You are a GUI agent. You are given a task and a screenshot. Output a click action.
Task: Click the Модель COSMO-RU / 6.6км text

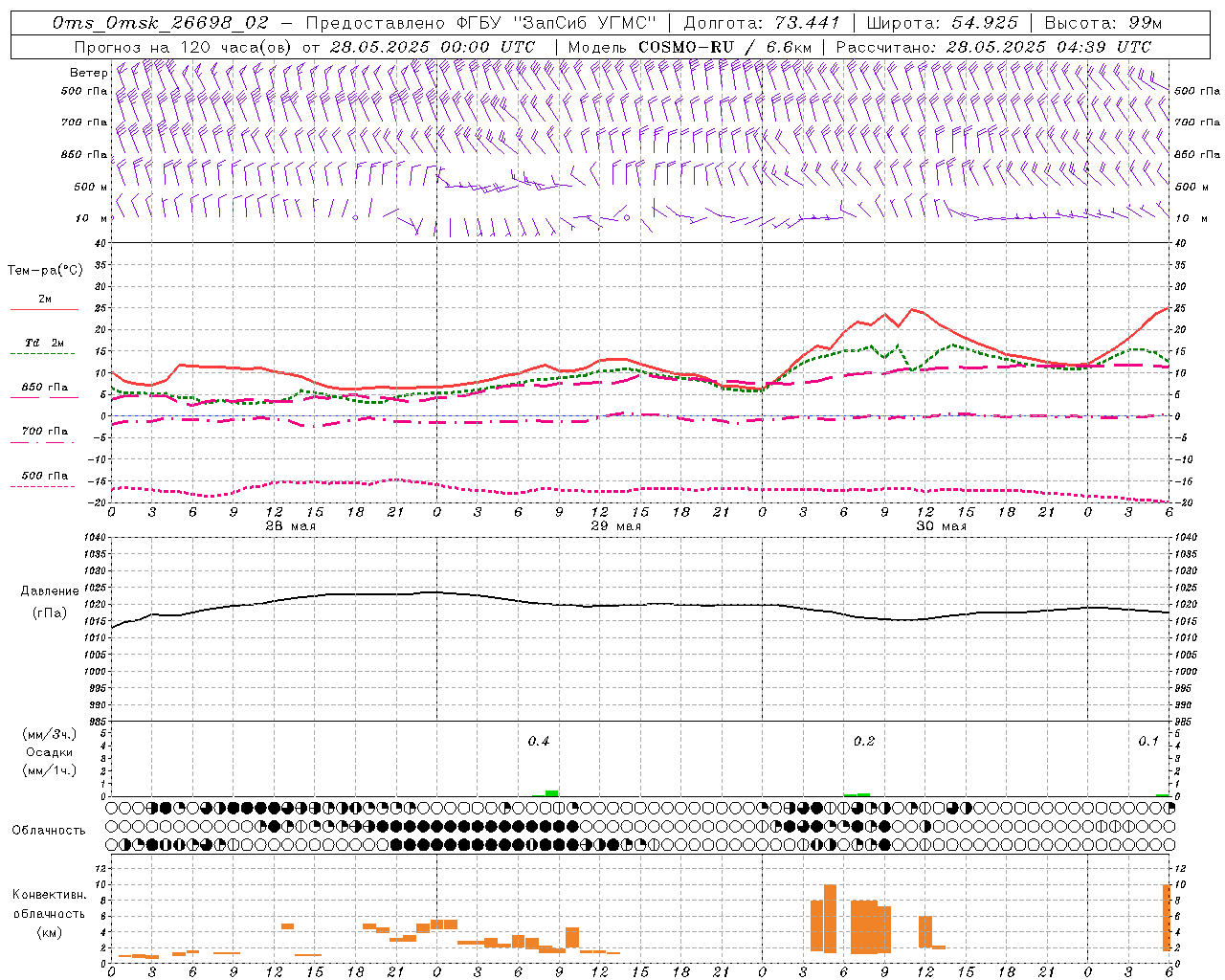pos(689,47)
